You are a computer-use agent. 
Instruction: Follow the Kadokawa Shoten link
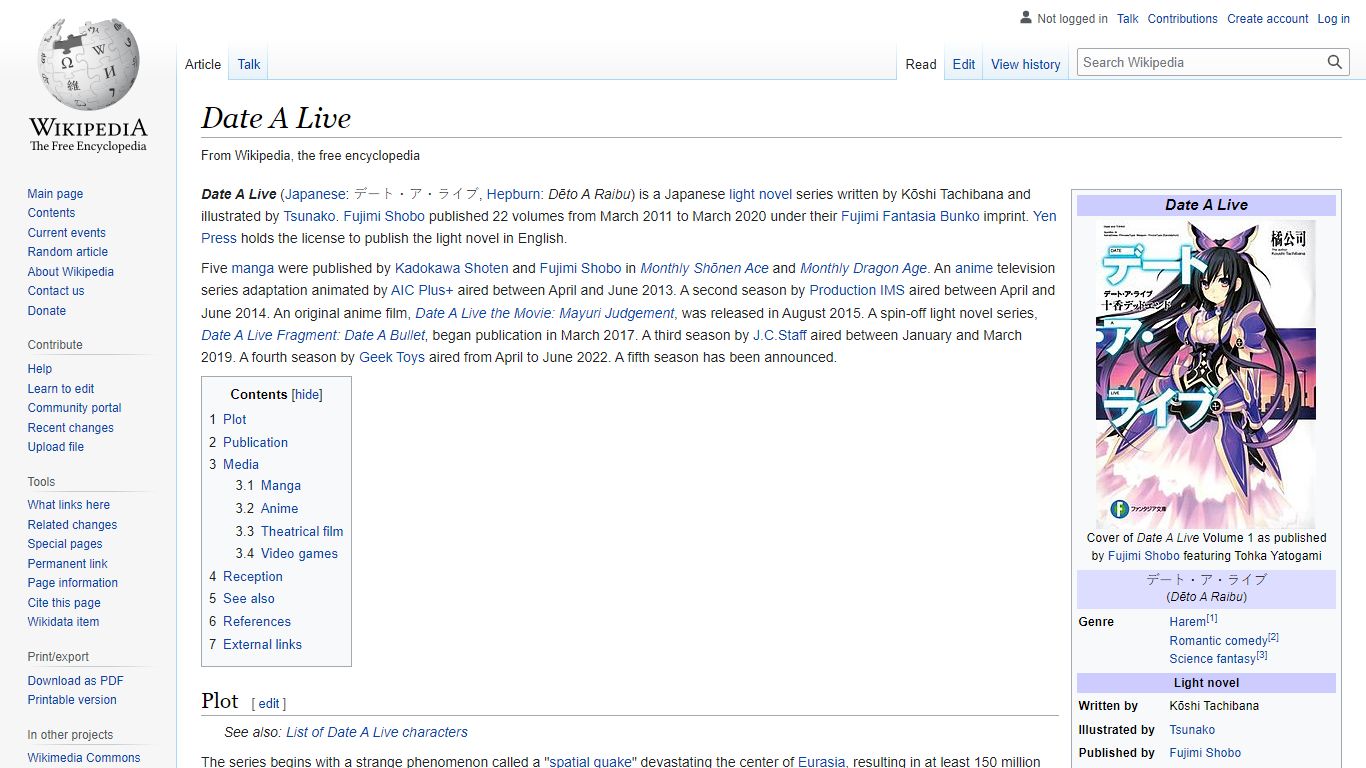(451, 268)
